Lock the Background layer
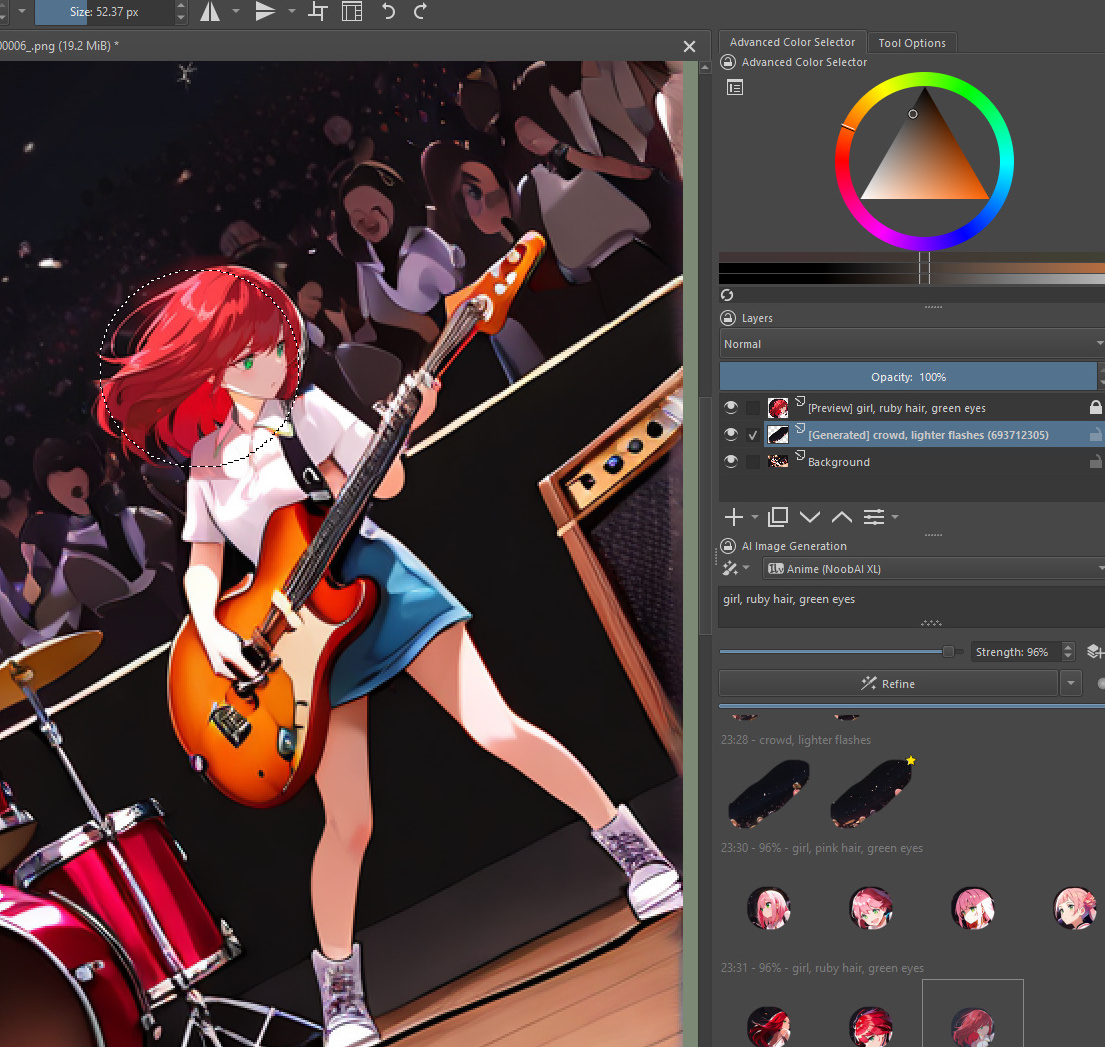 coord(1095,461)
